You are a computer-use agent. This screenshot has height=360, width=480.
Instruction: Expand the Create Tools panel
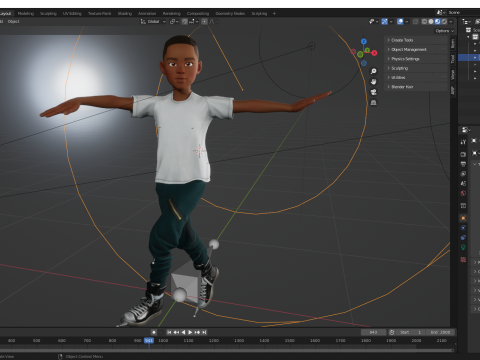point(415,40)
